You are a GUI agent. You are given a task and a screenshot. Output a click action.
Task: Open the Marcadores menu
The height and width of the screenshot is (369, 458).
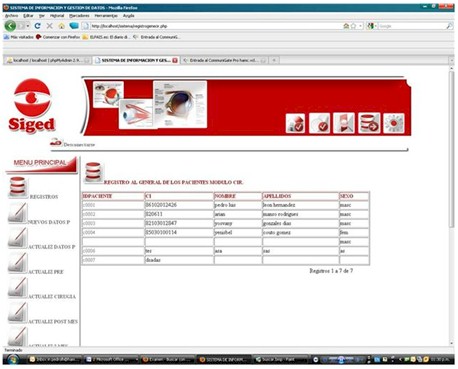[79, 16]
